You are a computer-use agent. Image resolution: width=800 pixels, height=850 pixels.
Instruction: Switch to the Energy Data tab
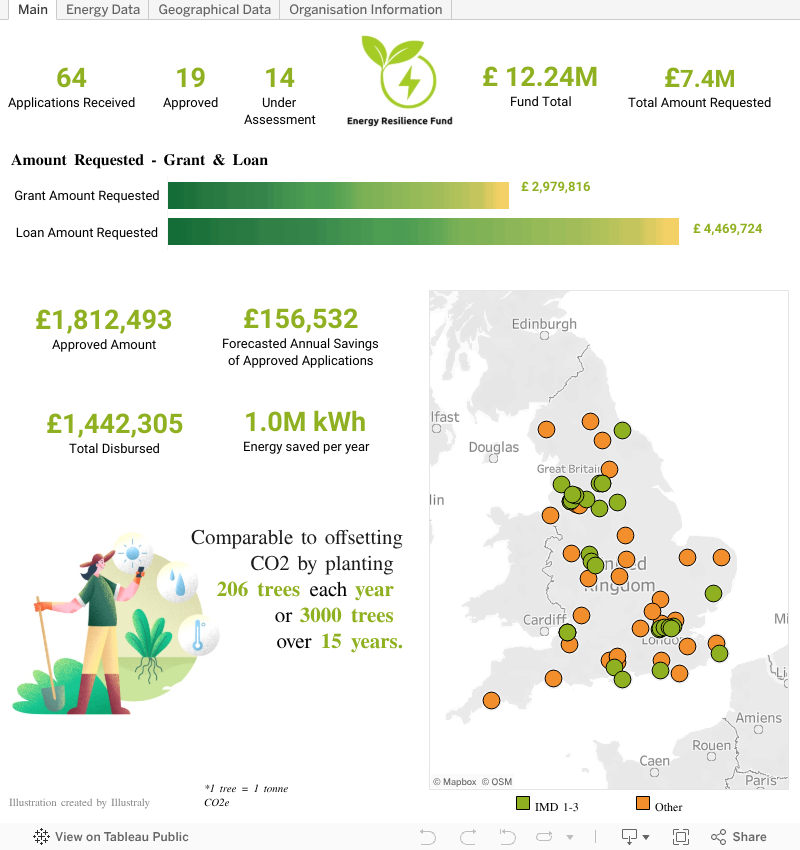click(x=103, y=10)
